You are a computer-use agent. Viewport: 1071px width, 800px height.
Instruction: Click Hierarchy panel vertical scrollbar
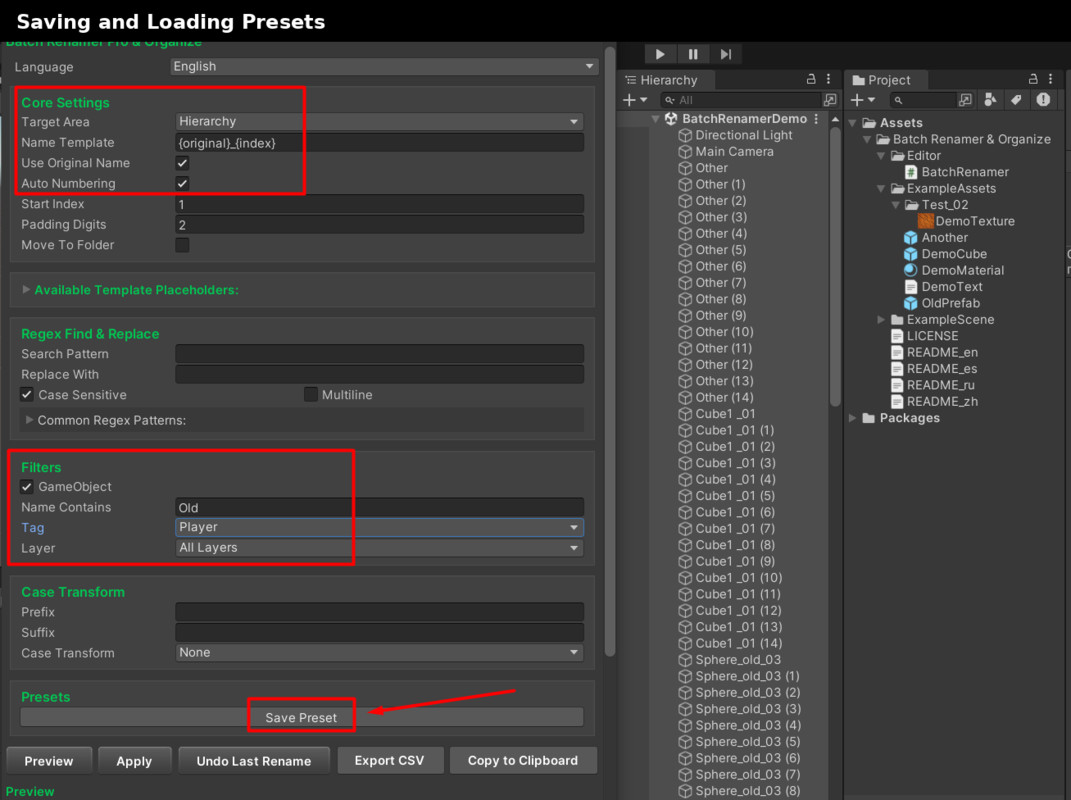click(835, 266)
